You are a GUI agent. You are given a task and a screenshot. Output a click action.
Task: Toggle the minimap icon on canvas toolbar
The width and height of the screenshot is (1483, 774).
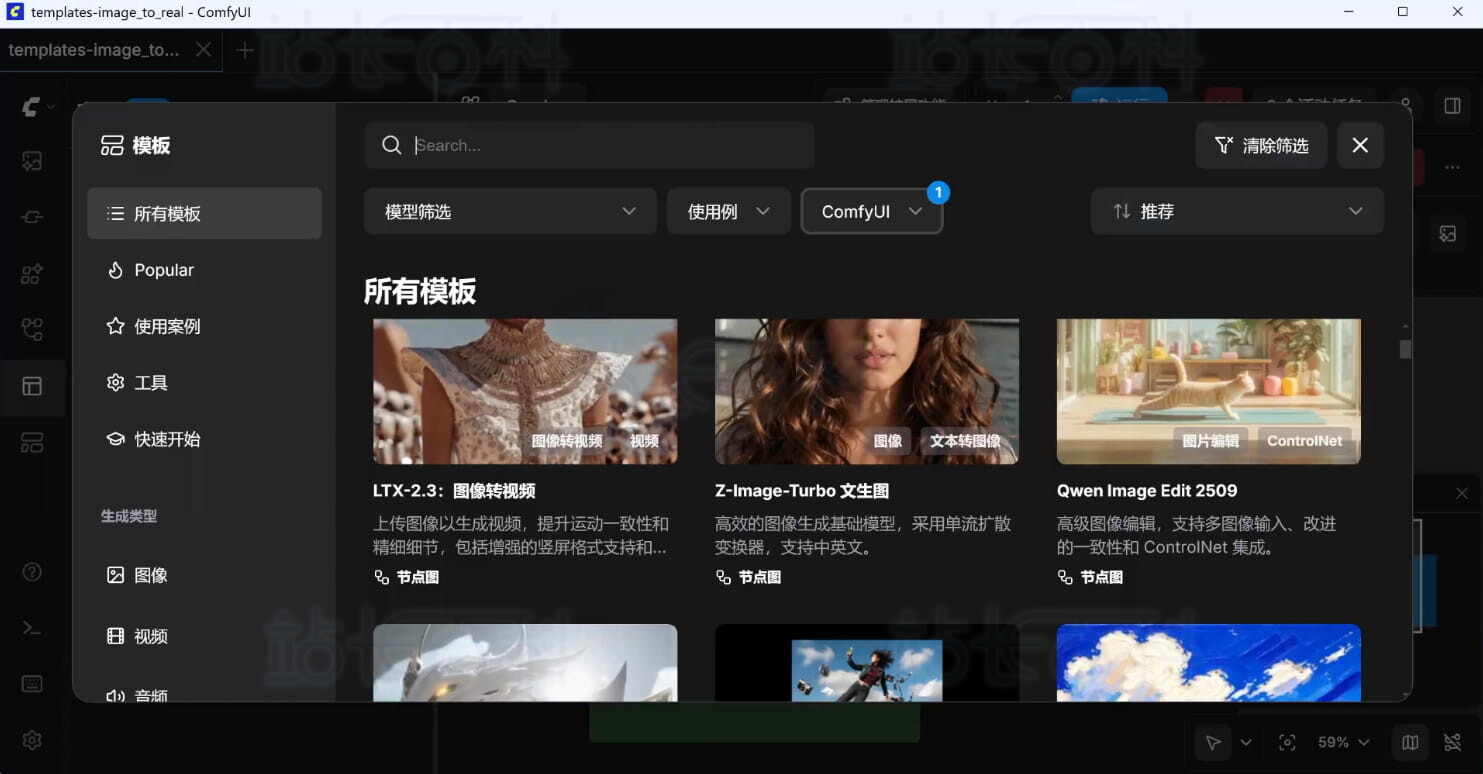[x=1410, y=743]
